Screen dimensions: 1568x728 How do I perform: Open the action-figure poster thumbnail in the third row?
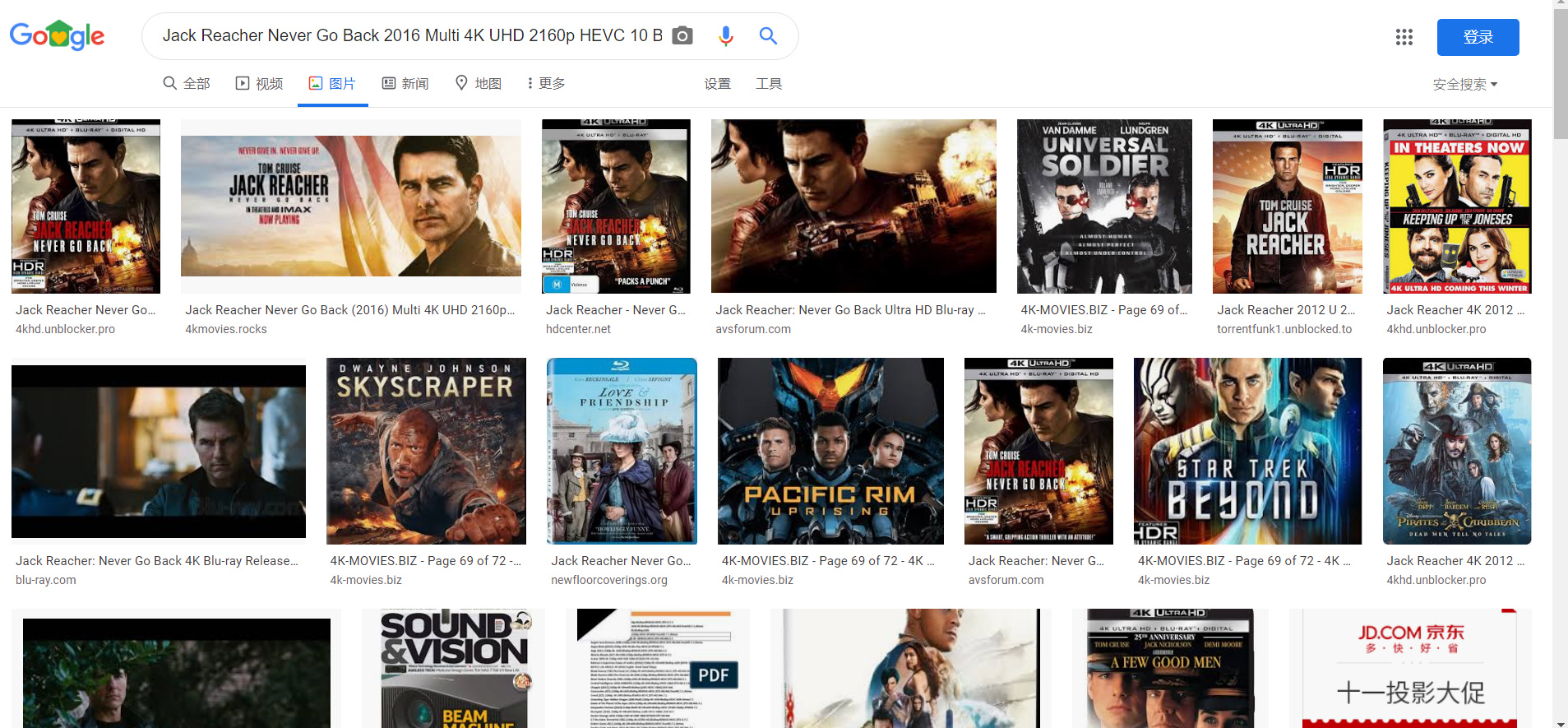point(911,668)
